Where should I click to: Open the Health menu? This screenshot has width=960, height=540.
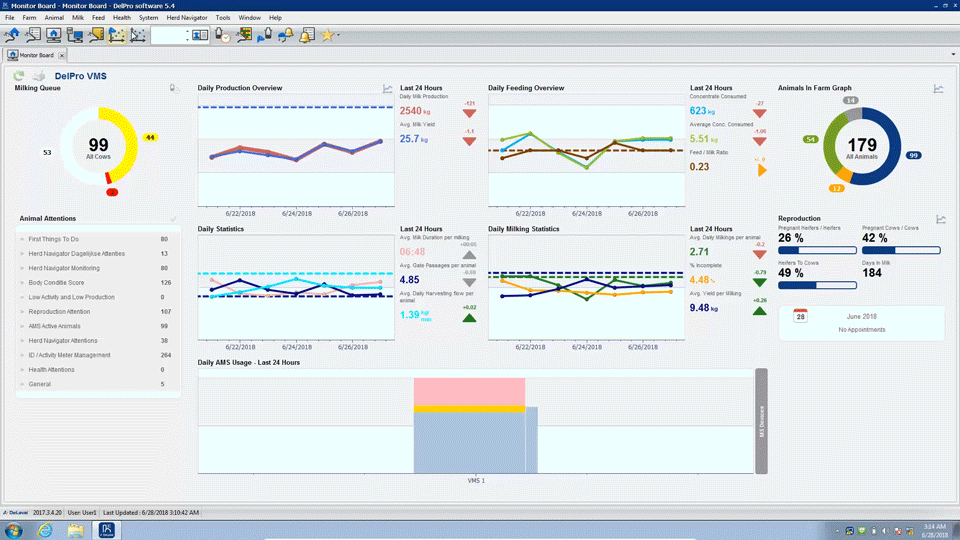click(122, 18)
